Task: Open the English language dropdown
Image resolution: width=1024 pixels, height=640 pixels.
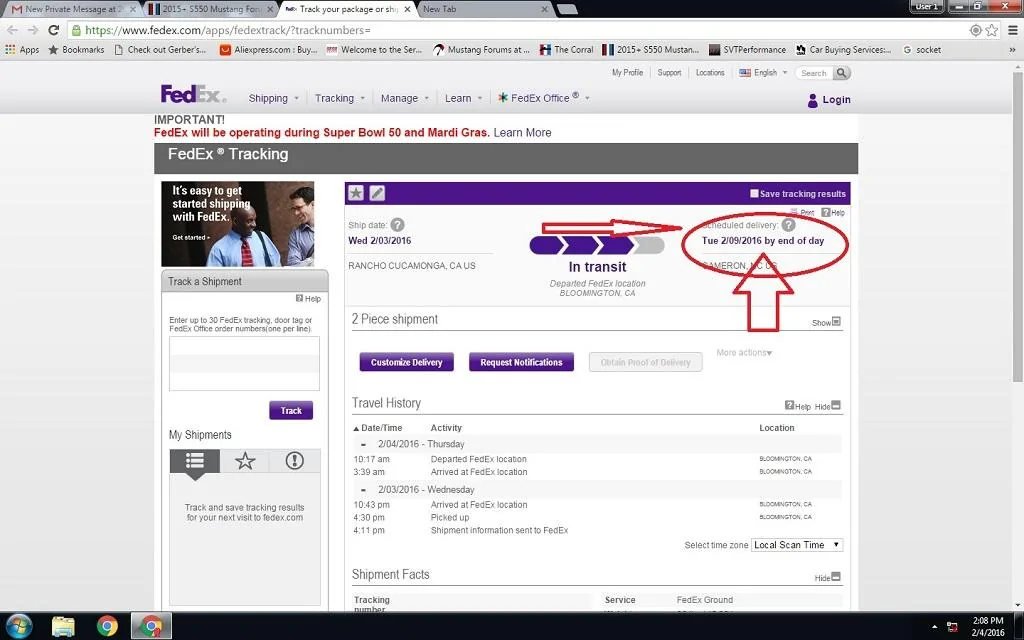Action: click(x=763, y=72)
